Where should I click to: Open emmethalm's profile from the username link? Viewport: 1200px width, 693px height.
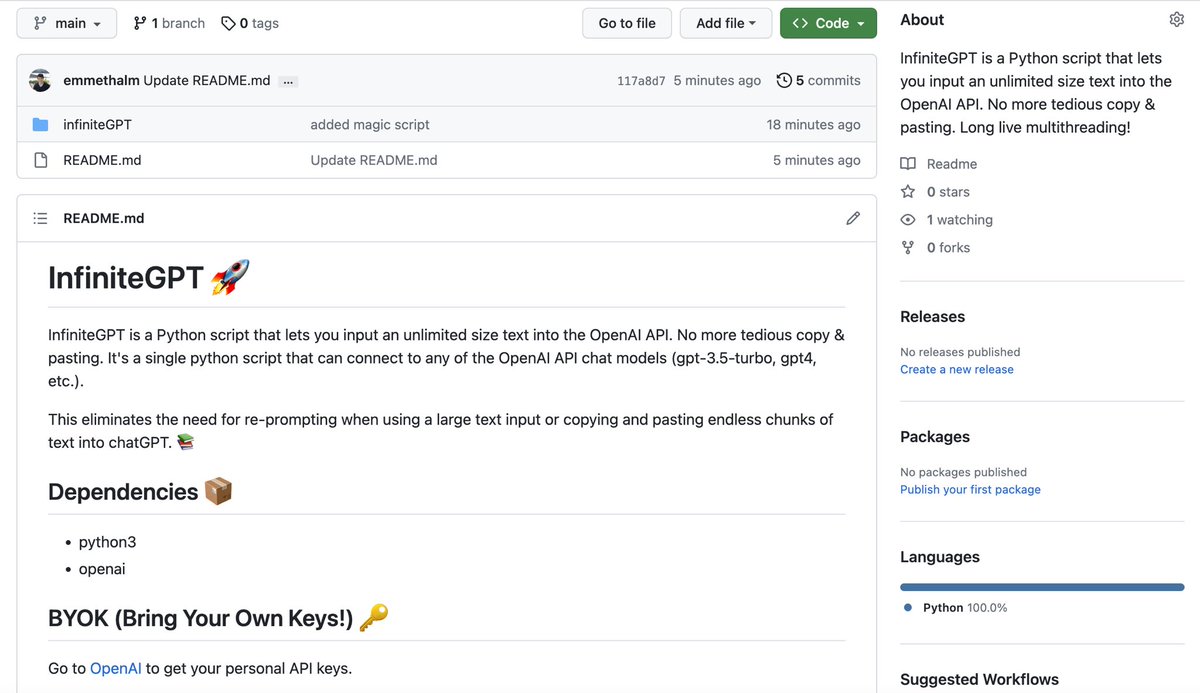pyautogui.click(x=101, y=80)
